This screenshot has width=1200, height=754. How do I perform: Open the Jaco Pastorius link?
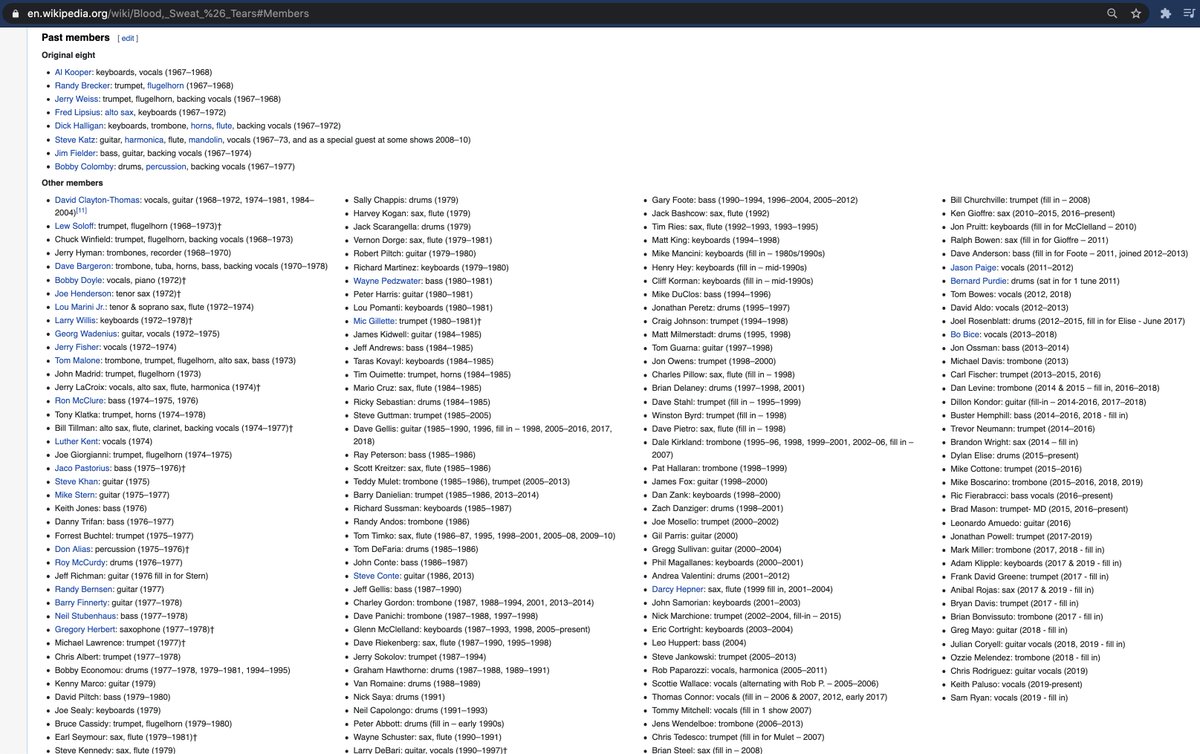tap(83, 468)
